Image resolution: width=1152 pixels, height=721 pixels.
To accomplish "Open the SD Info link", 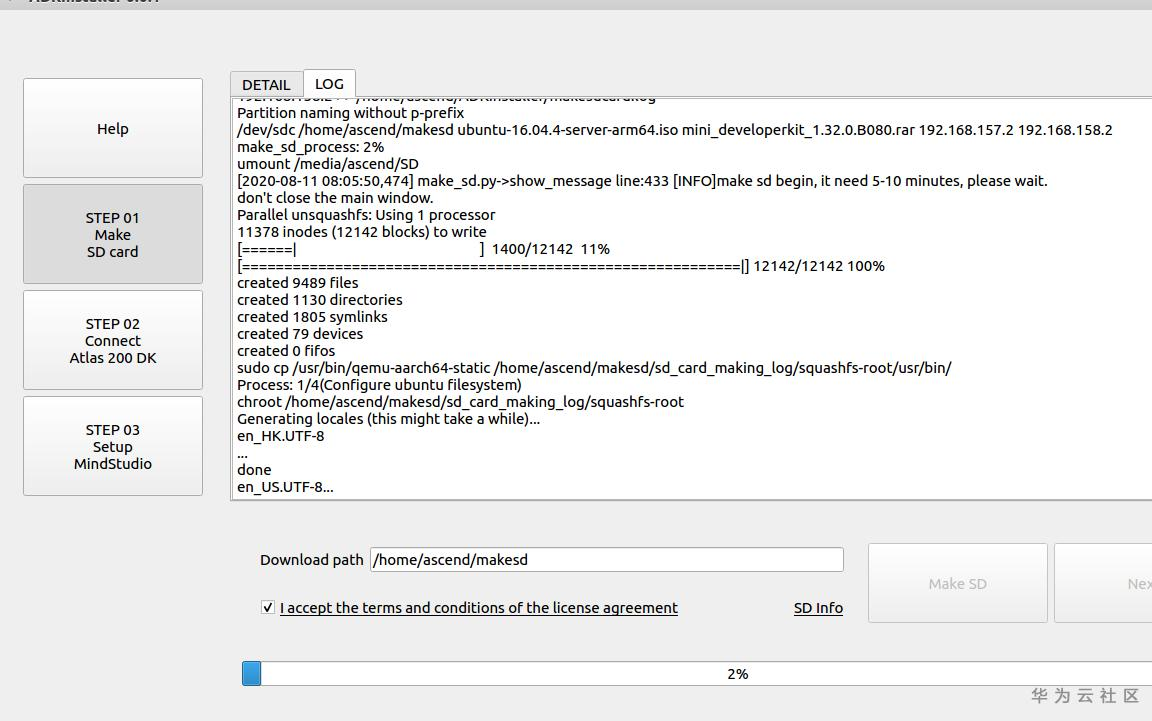I will [x=818, y=608].
